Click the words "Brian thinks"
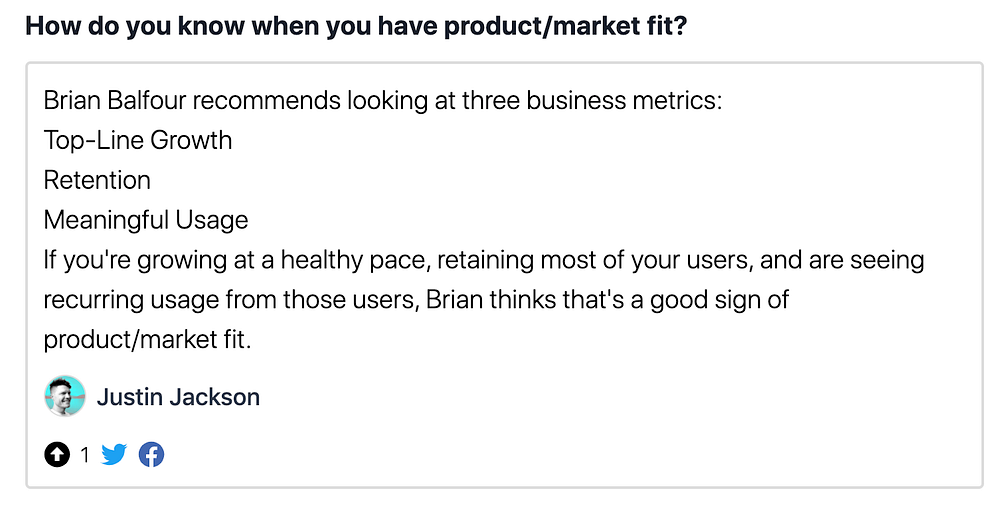Image resolution: width=1000 pixels, height=517 pixels. (x=486, y=300)
